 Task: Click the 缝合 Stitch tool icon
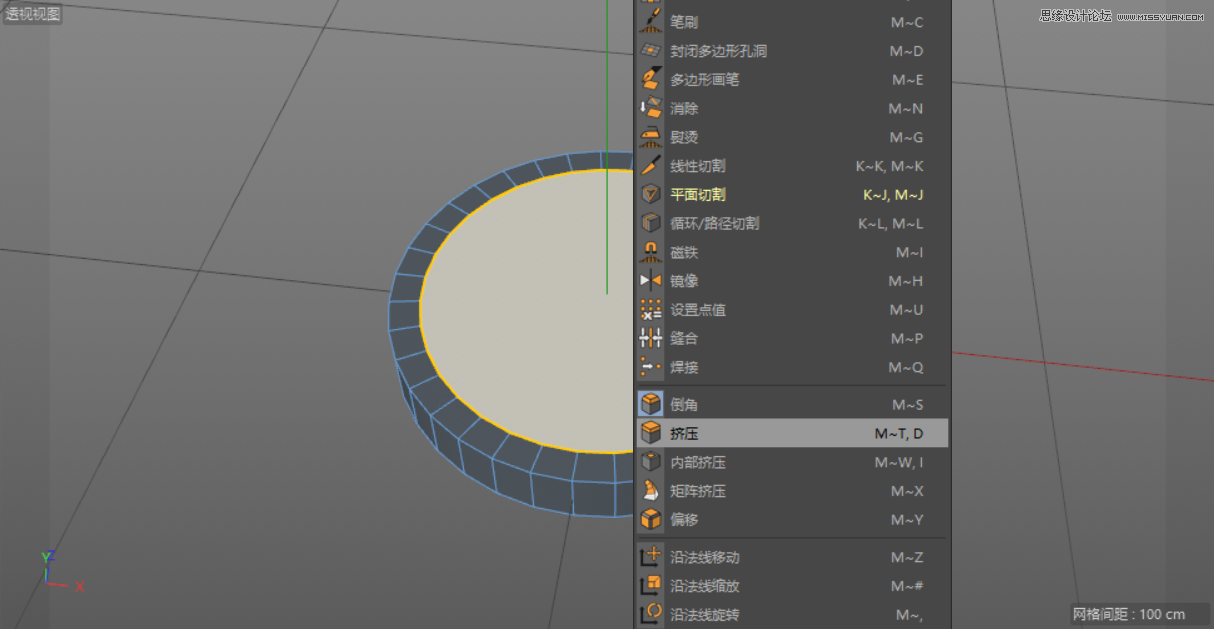(651, 338)
